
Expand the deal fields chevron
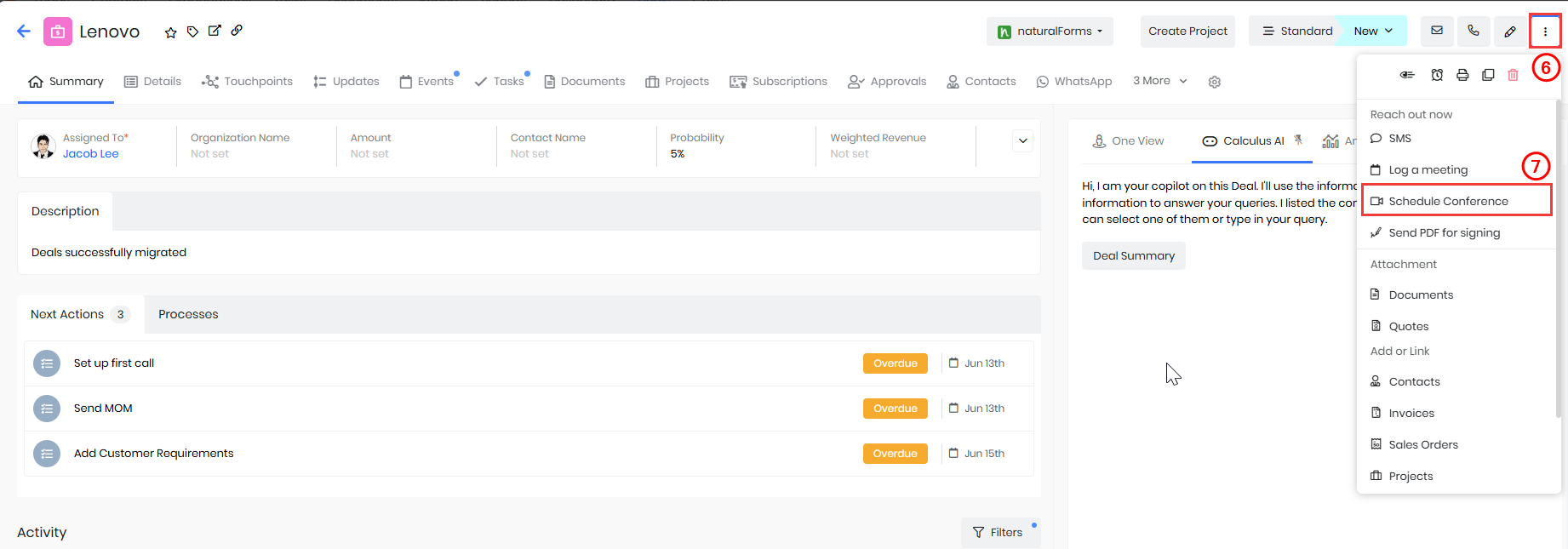pyautogui.click(x=1023, y=141)
